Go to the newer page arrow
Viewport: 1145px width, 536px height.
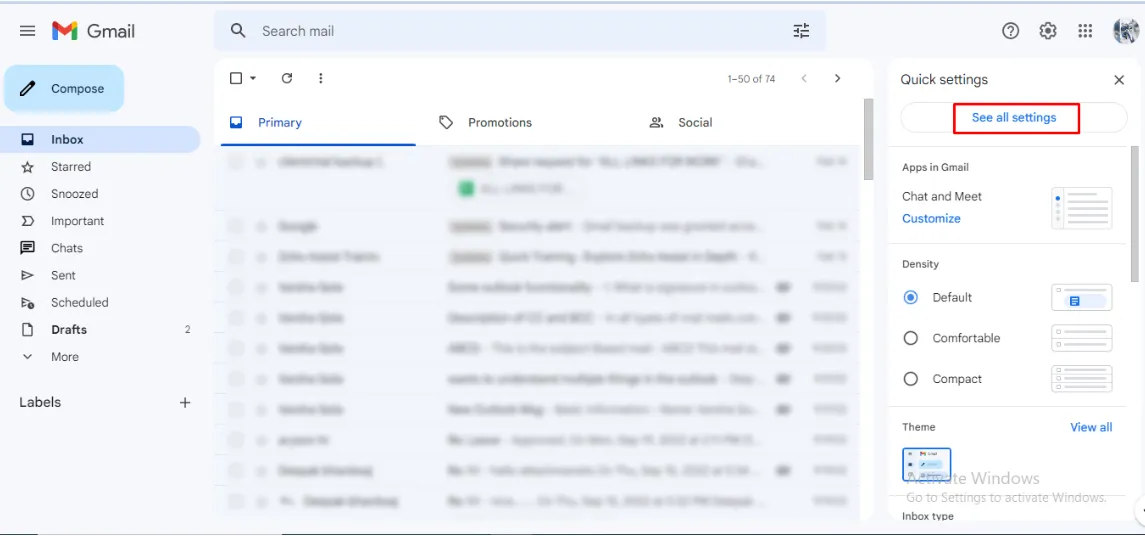click(804, 78)
